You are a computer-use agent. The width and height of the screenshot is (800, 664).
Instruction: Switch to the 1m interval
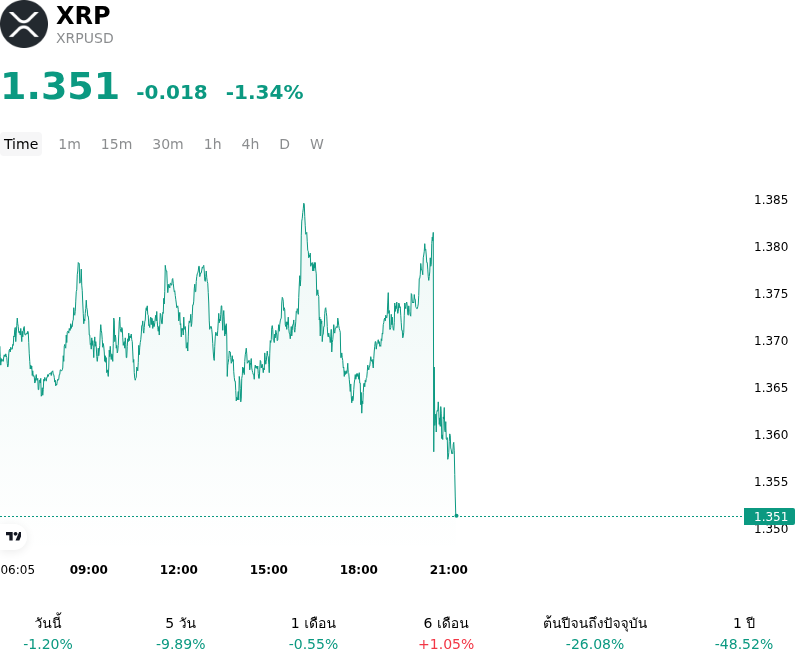pyautogui.click(x=69, y=144)
